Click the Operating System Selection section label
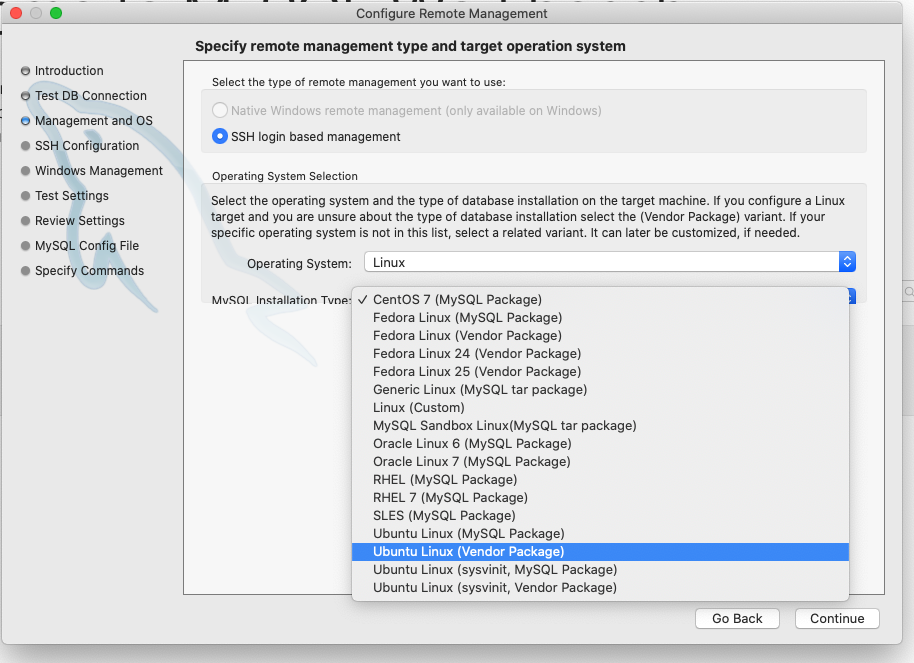The height and width of the screenshot is (663, 914). [x=285, y=176]
